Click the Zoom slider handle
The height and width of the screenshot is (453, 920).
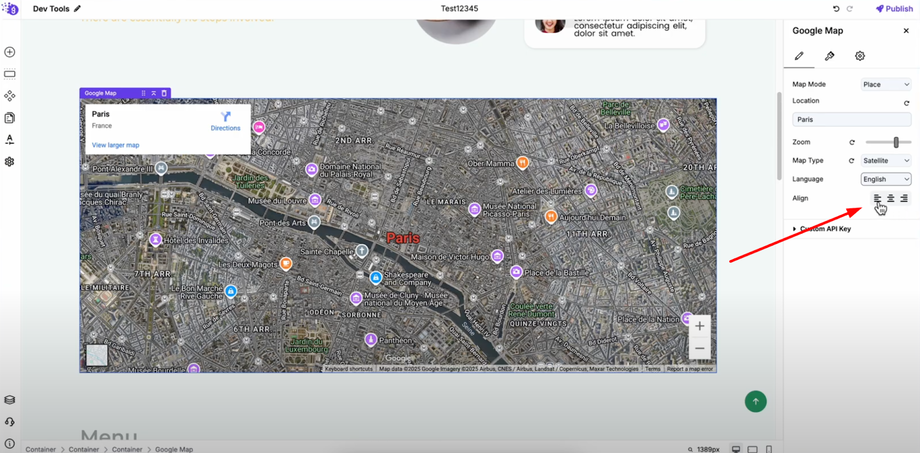click(896, 142)
